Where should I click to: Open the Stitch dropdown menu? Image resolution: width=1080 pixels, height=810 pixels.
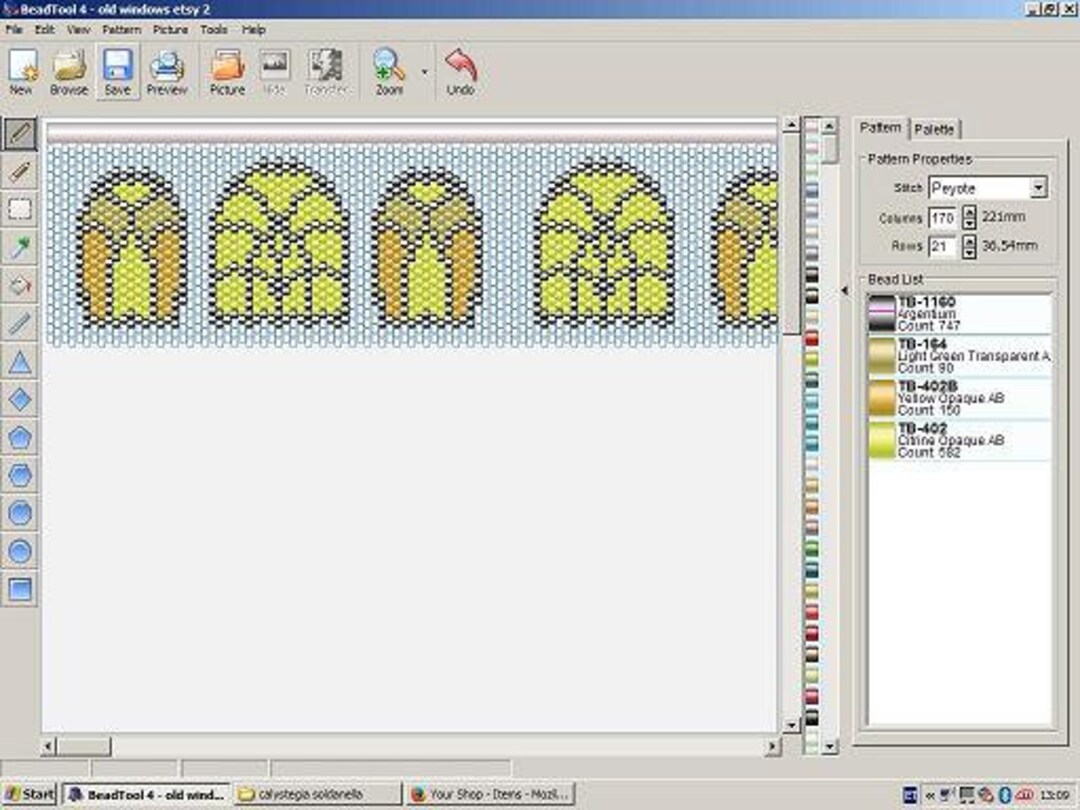[x=1039, y=187]
